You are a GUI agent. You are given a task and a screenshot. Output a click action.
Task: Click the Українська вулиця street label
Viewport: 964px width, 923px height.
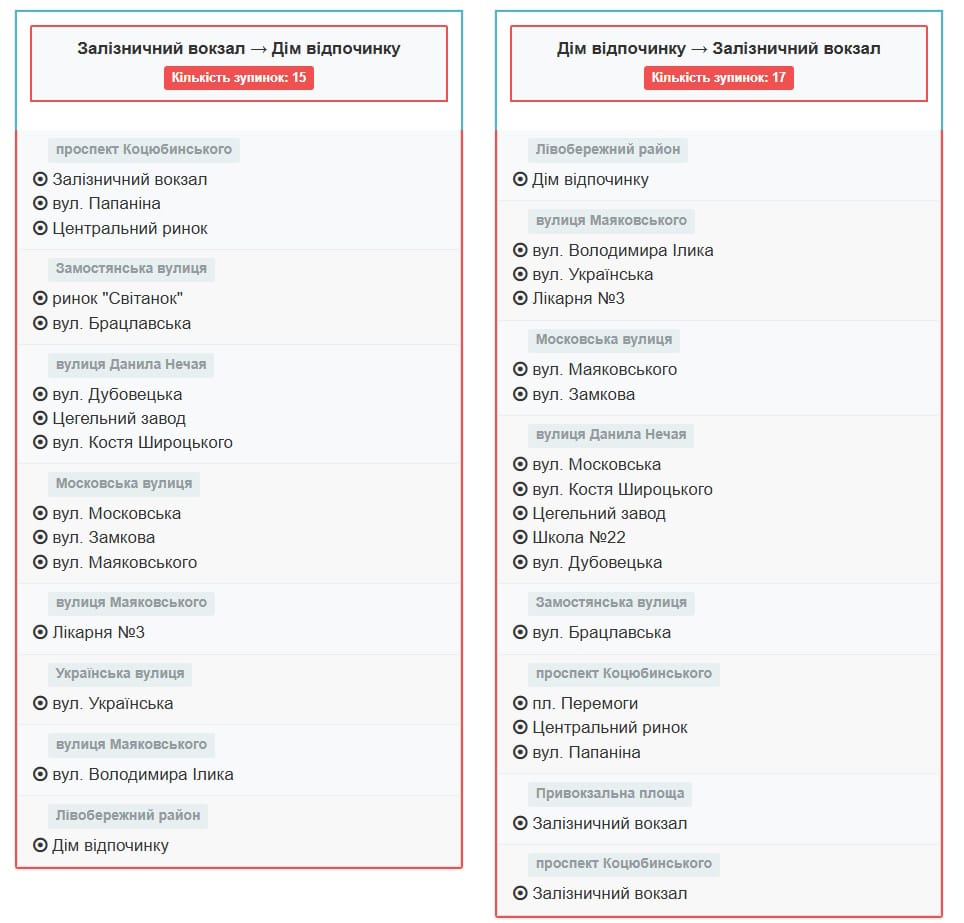tap(120, 673)
